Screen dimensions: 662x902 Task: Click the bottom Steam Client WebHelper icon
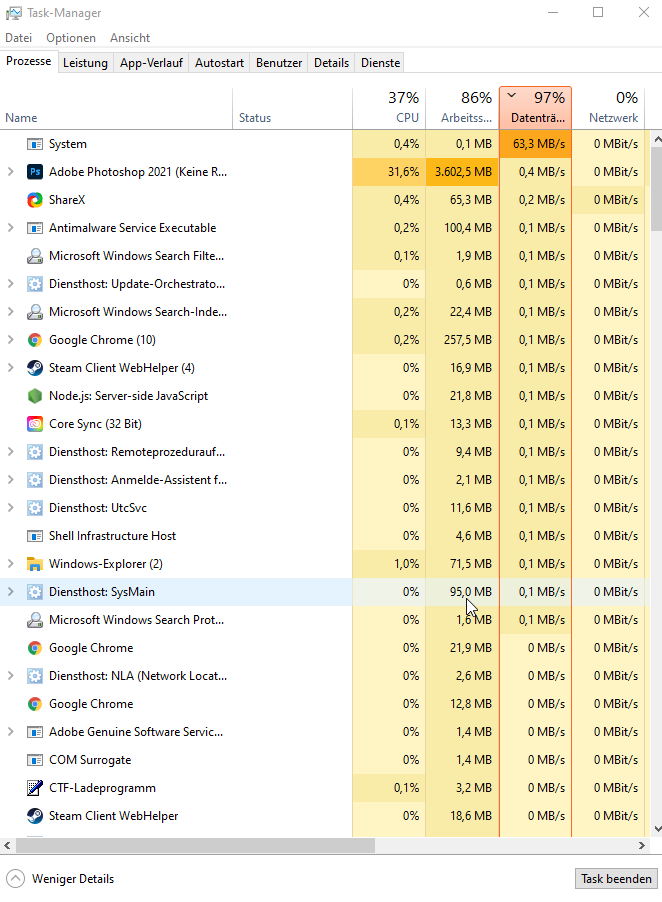pos(35,816)
